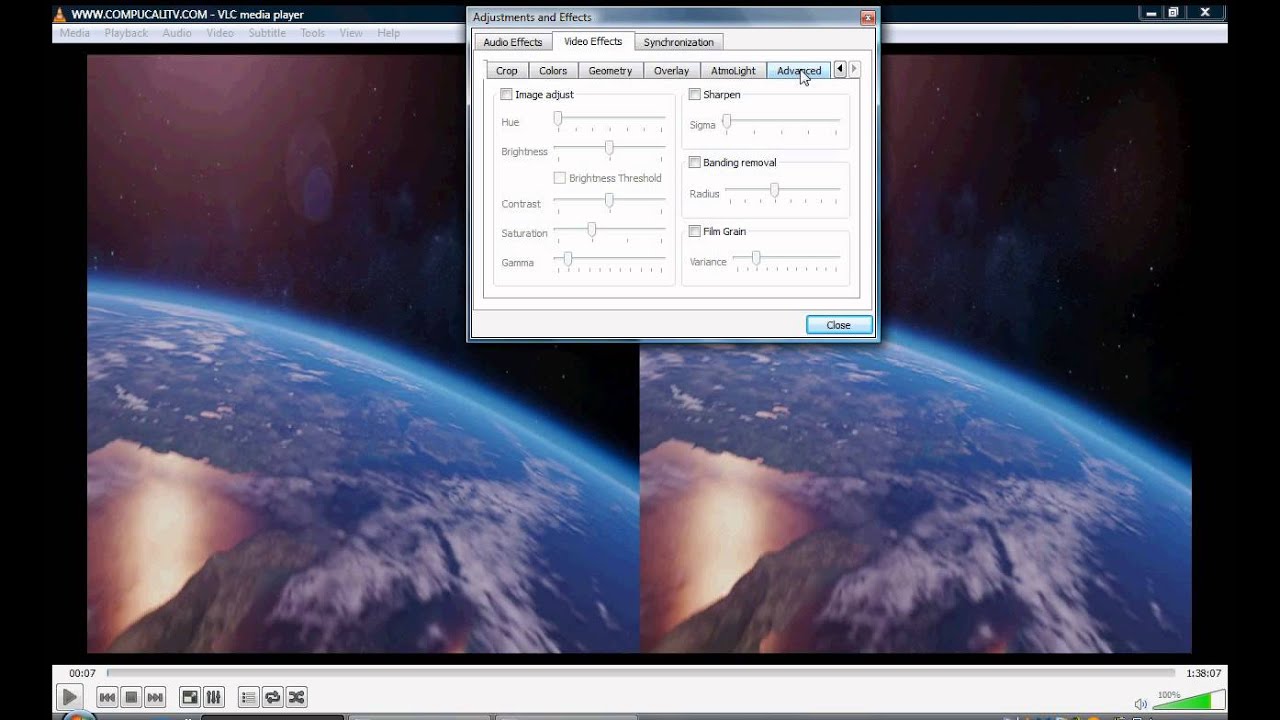Open the Video menu
Screen dimensions: 1280x720
220,33
